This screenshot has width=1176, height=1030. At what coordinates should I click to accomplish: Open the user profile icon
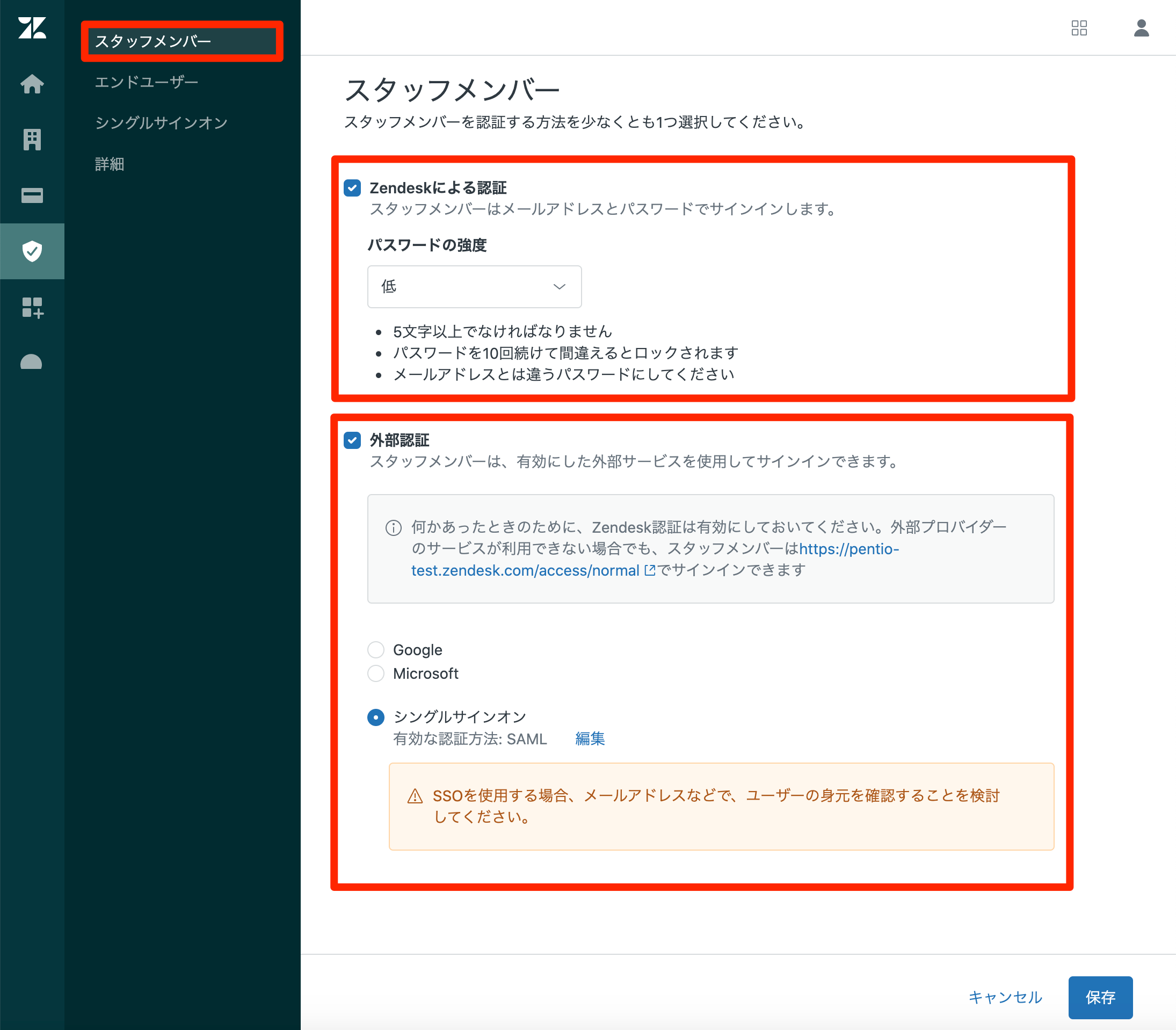coord(1142,27)
